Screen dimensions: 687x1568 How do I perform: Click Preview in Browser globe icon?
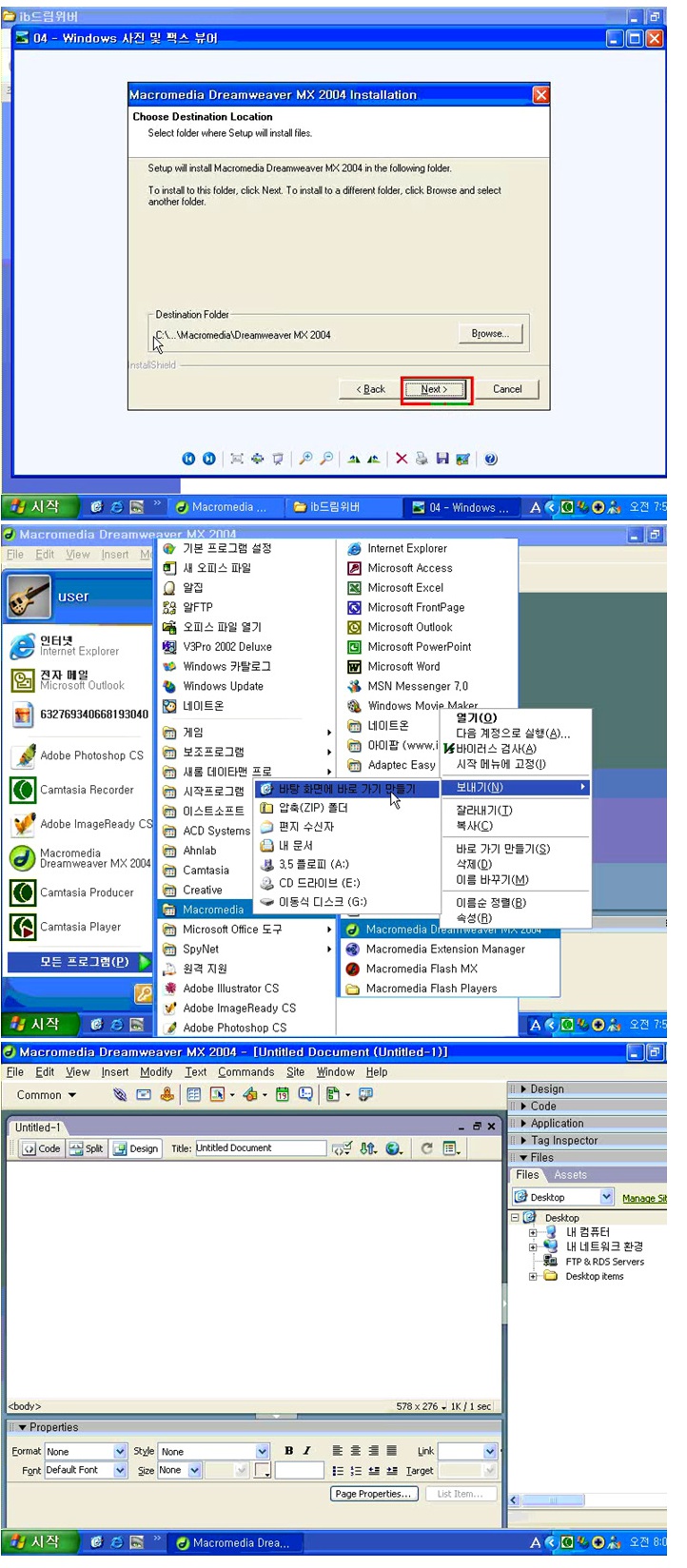point(394,1148)
